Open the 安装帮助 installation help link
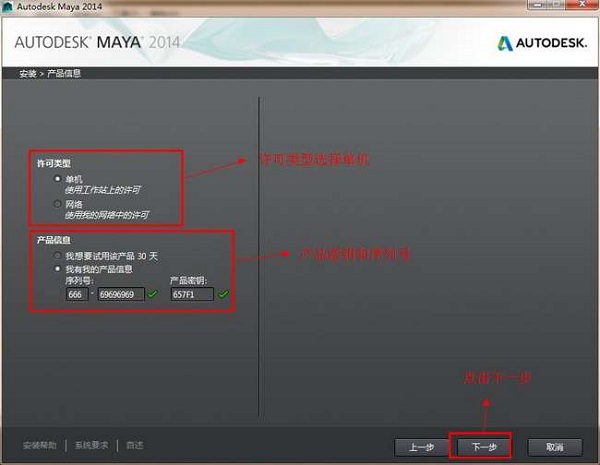The width and height of the screenshot is (600, 465). click(39, 445)
